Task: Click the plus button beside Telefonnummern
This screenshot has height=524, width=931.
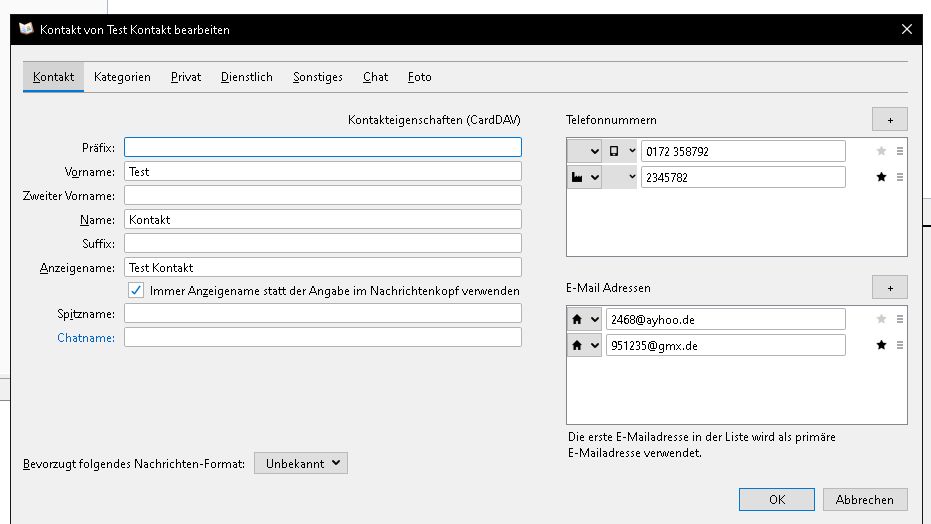Action: [x=889, y=120]
